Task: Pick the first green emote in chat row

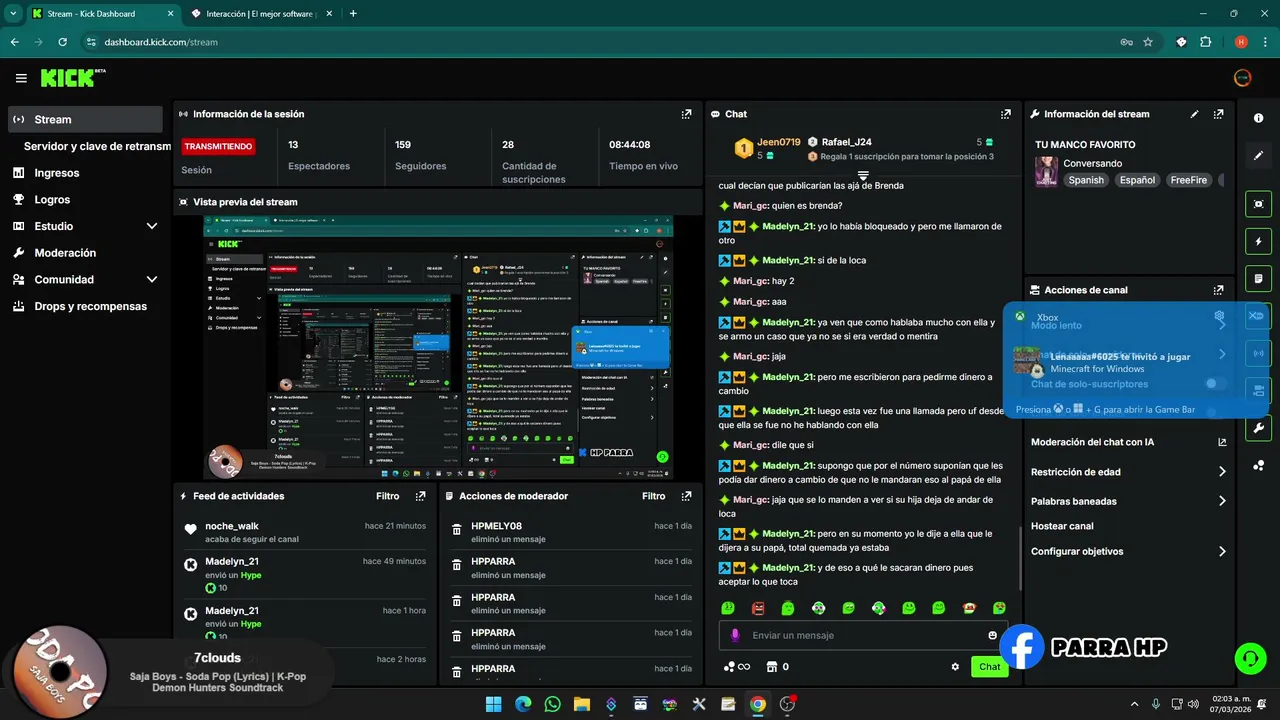Action: [728, 608]
